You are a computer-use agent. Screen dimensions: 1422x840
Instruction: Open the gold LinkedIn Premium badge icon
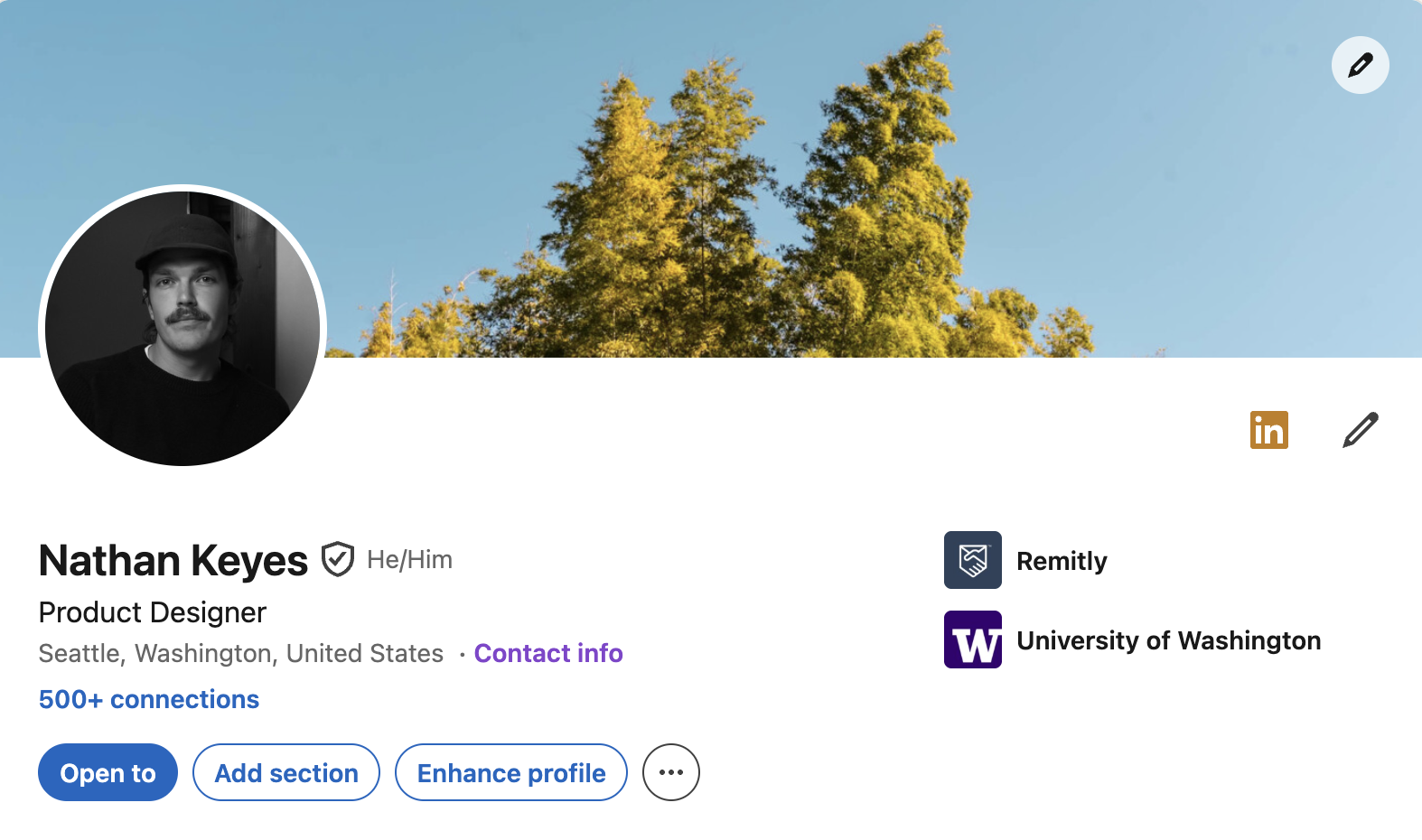click(1268, 430)
